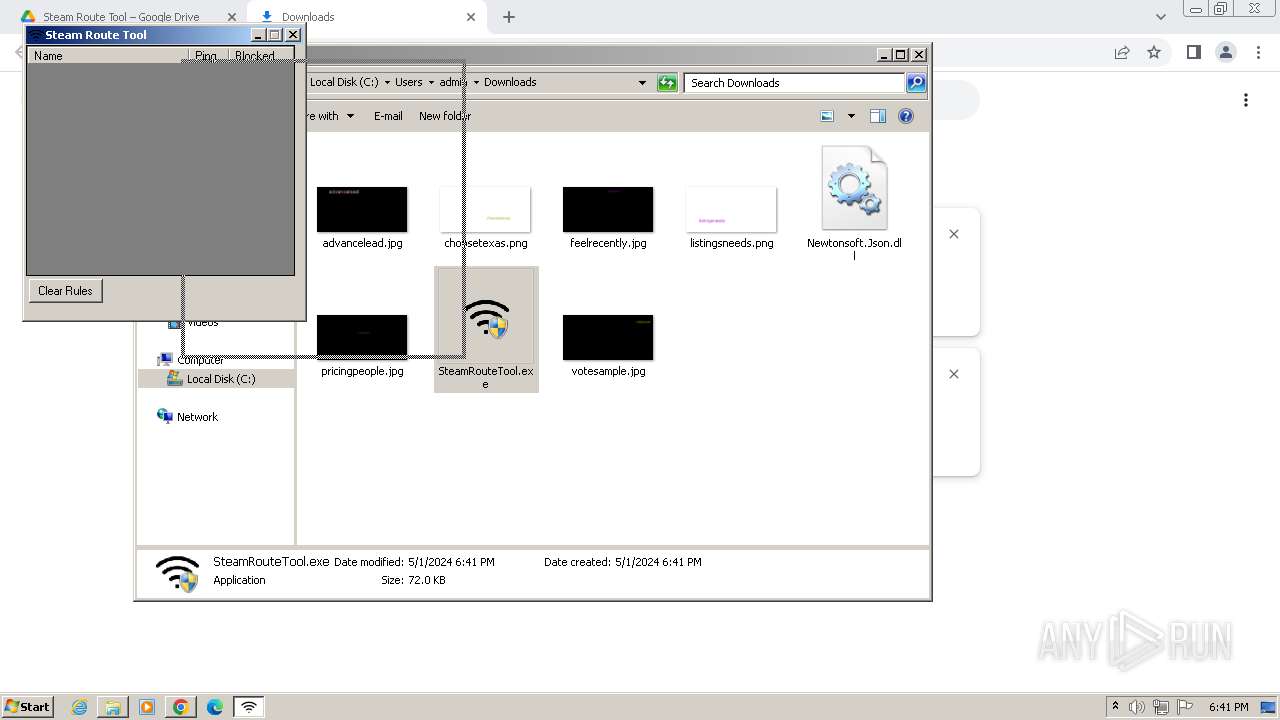Screen dimensions: 1280x720
Task: Click the green refresh icon in address bar
Action: point(667,83)
